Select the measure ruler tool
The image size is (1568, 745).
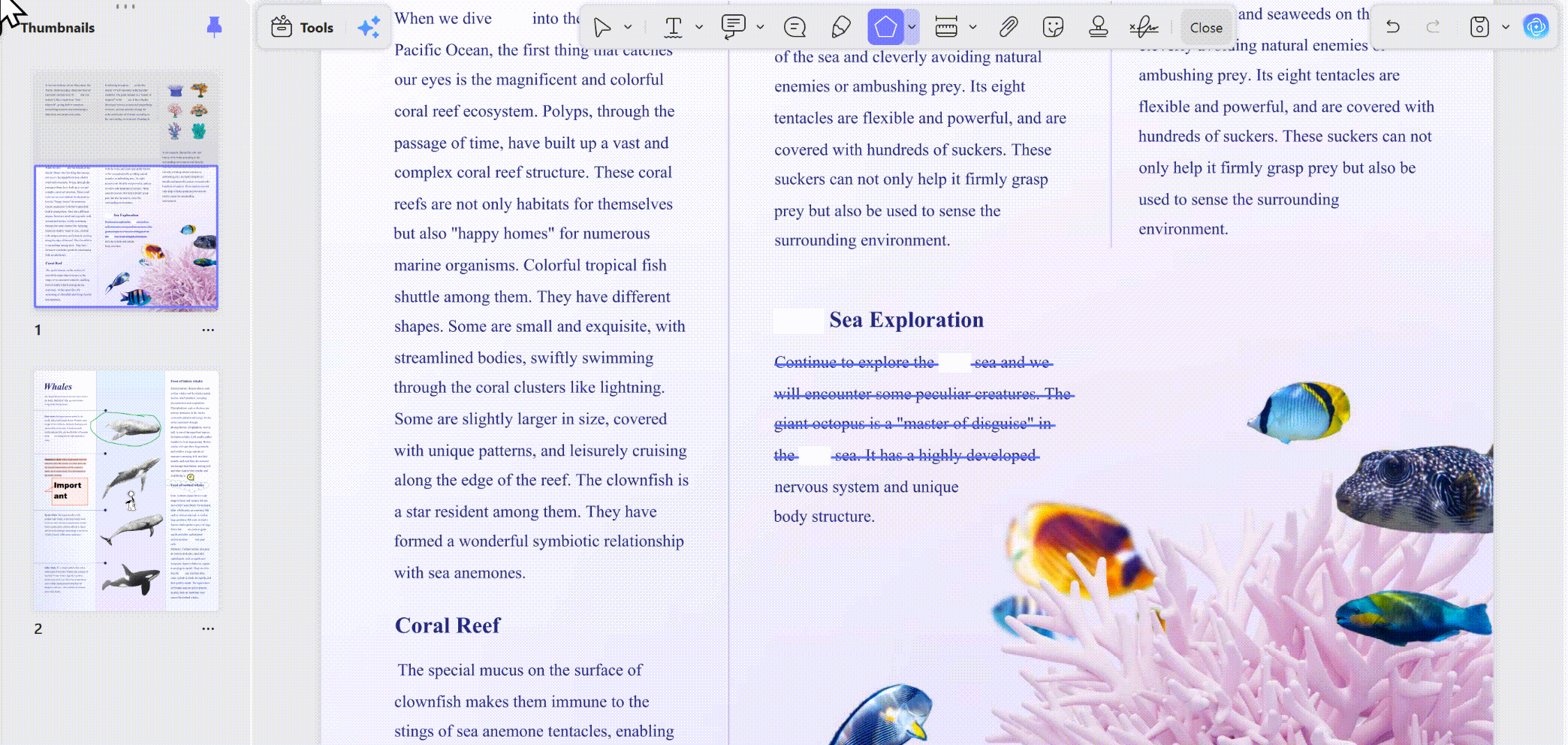(946, 28)
